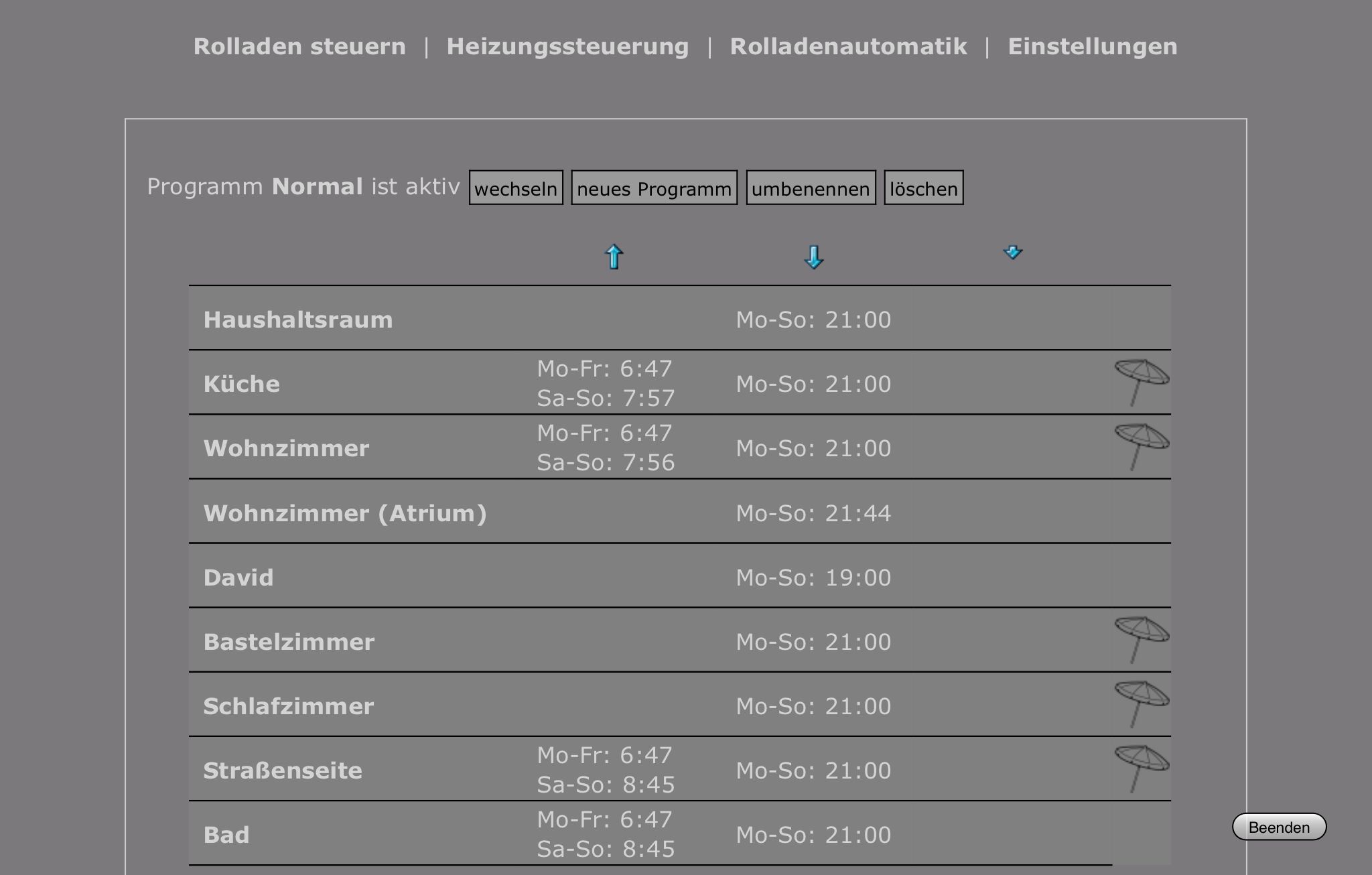The image size is (1372, 875).
Task: Create a neues Programm
Action: tap(654, 188)
